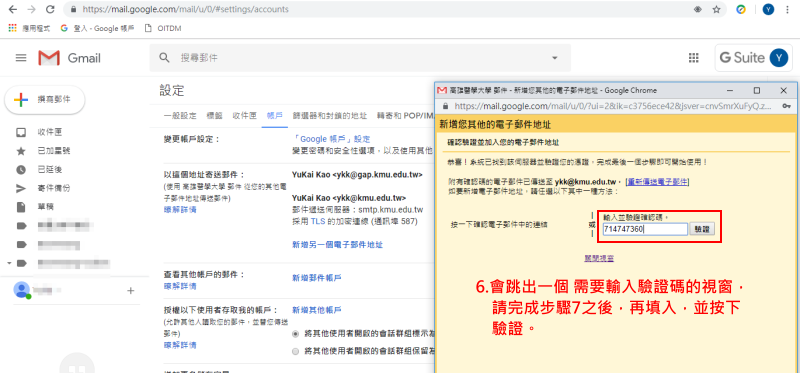Switch to the Inbox settings tab
Viewport: 800px width, 373px height.
click(244, 116)
